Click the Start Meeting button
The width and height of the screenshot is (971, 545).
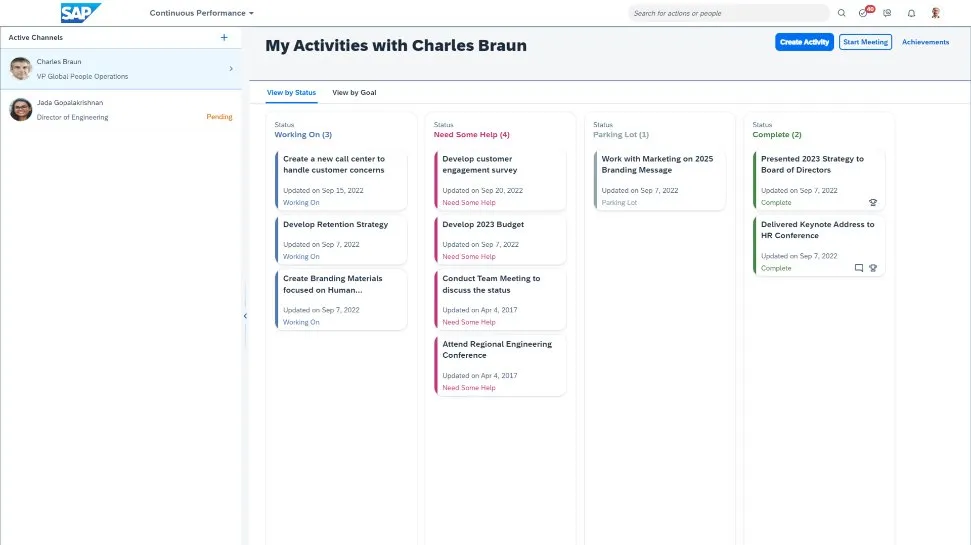pos(865,42)
